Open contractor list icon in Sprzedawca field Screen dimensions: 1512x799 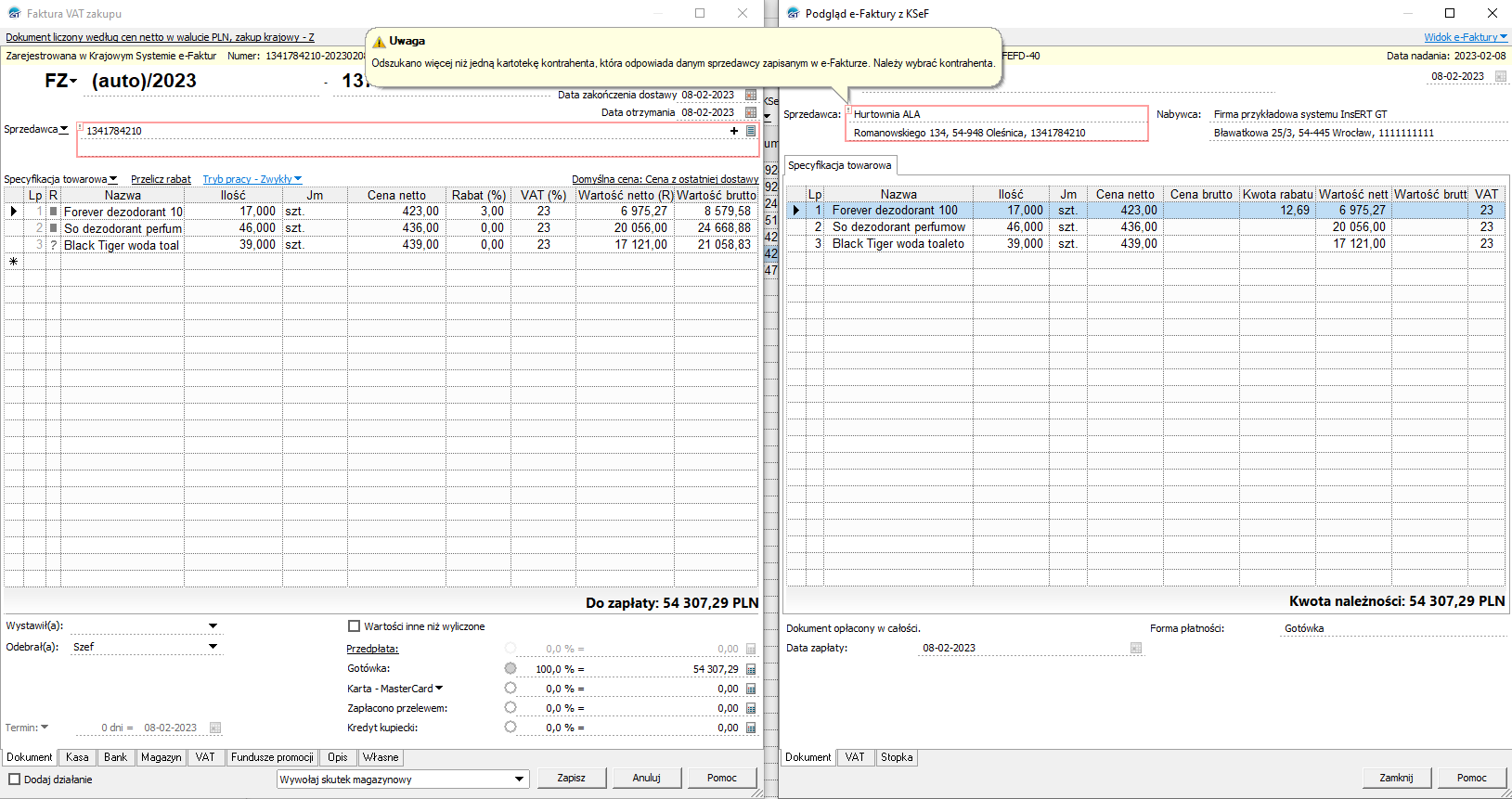click(x=751, y=131)
